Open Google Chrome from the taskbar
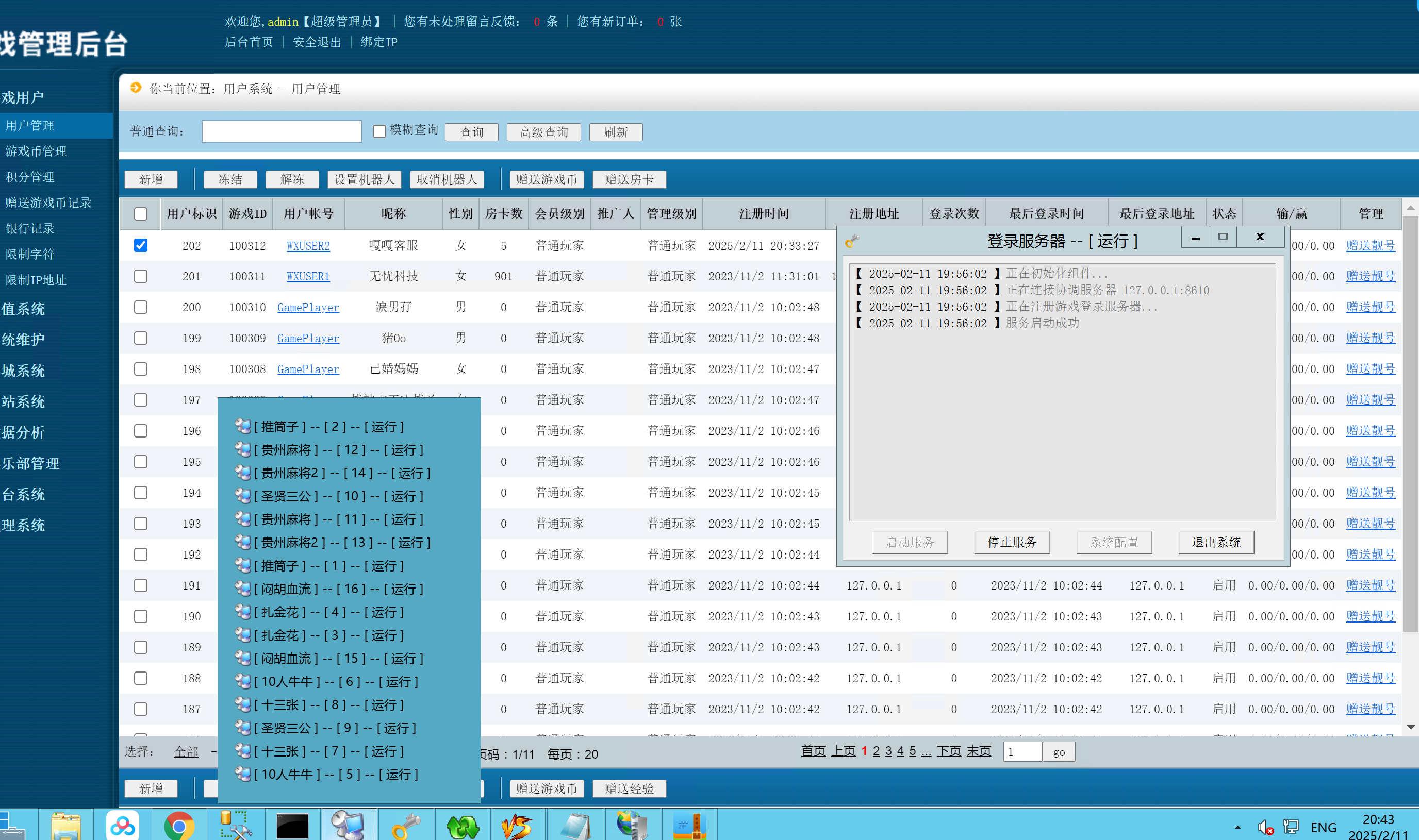The image size is (1419, 840). point(179,826)
